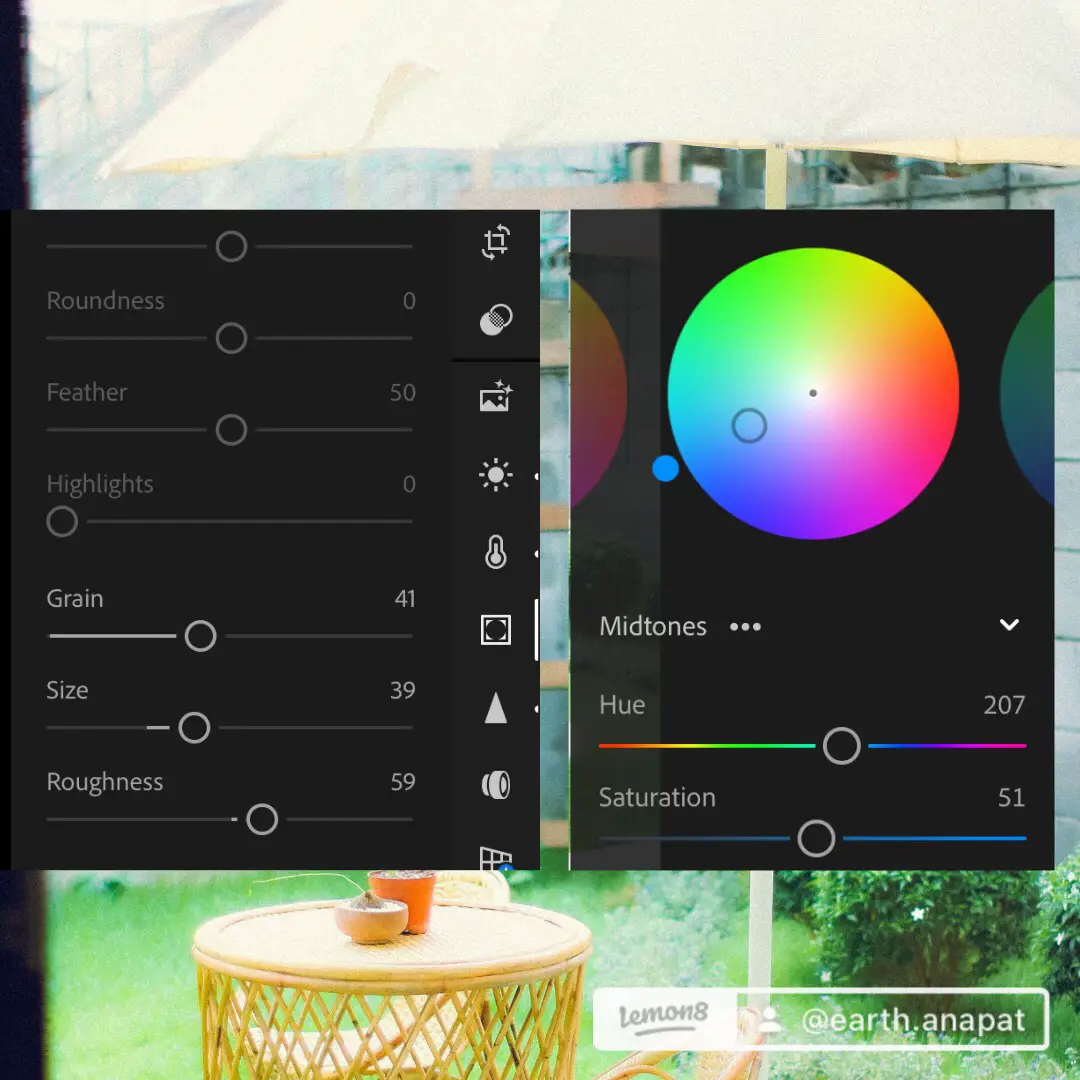Reset the Roundness slider handle

click(x=231, y=338)
